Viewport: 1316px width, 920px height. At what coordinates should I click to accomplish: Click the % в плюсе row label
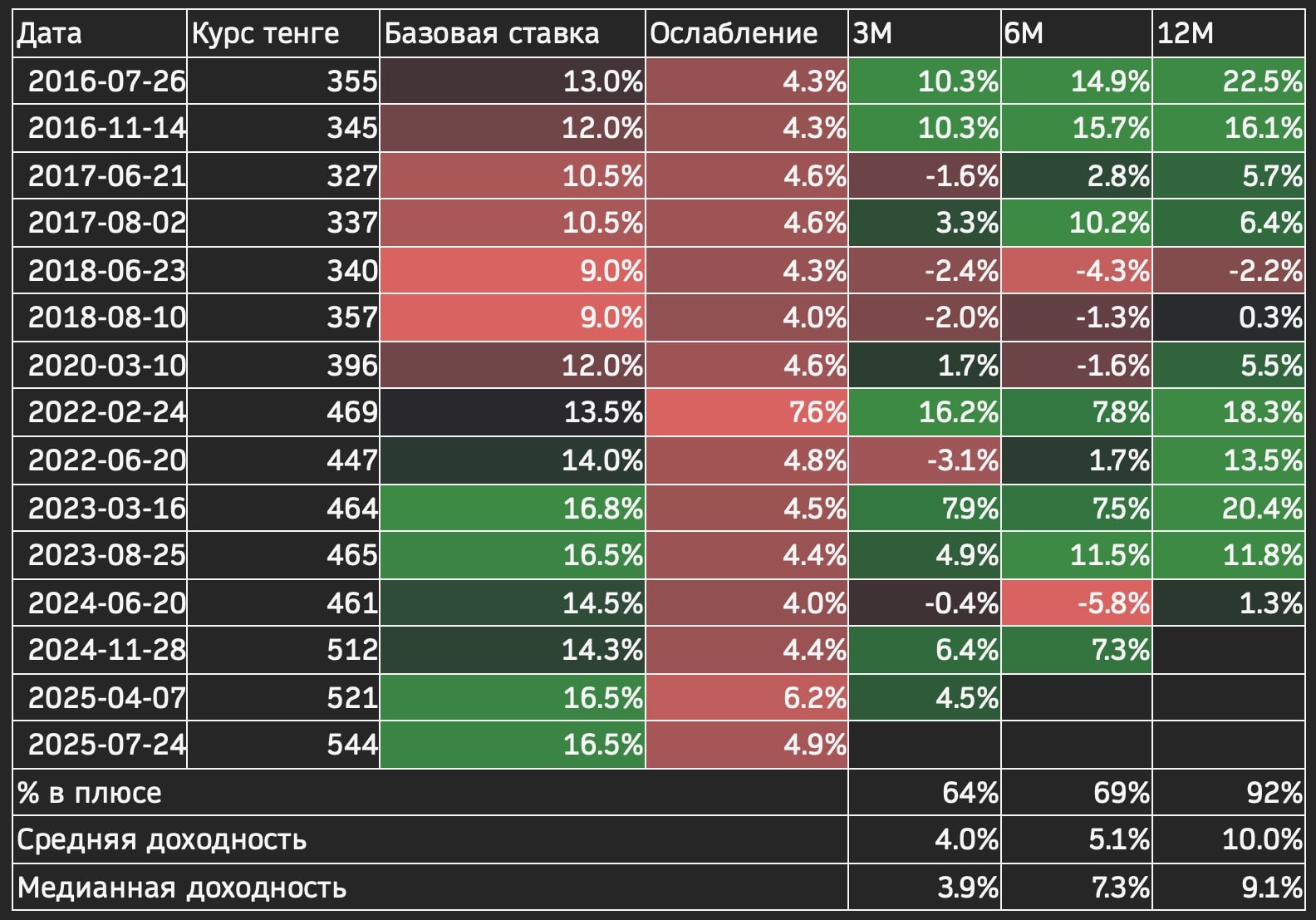pos(90,793)
